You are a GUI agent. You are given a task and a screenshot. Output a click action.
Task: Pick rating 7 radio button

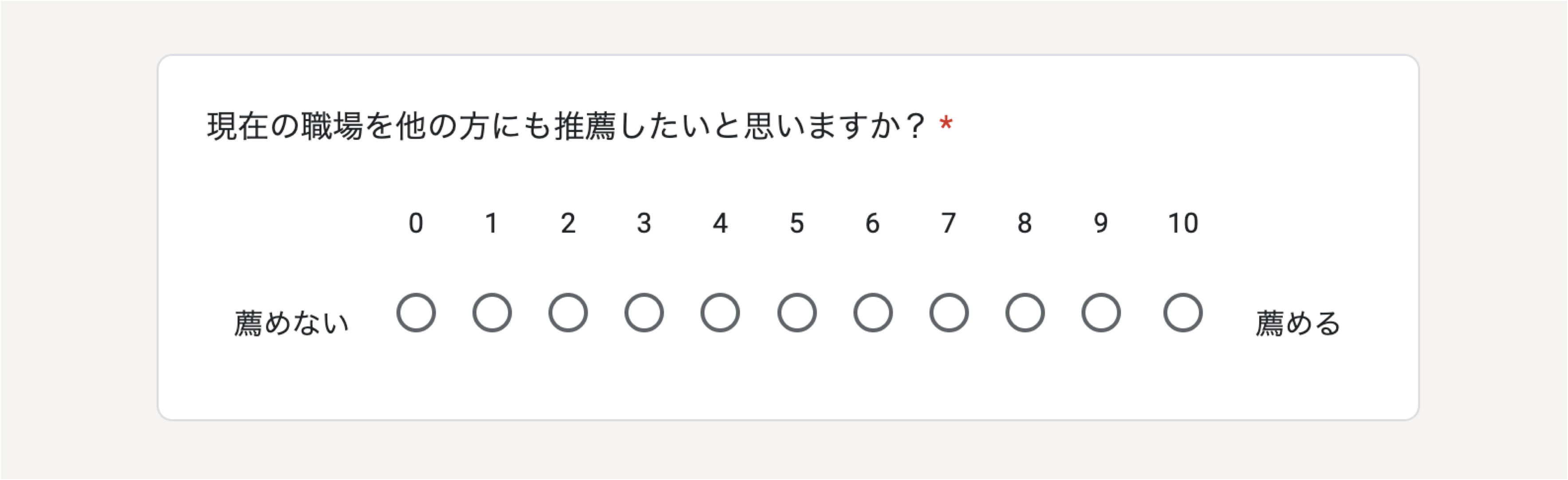click(x=949, y=313)
